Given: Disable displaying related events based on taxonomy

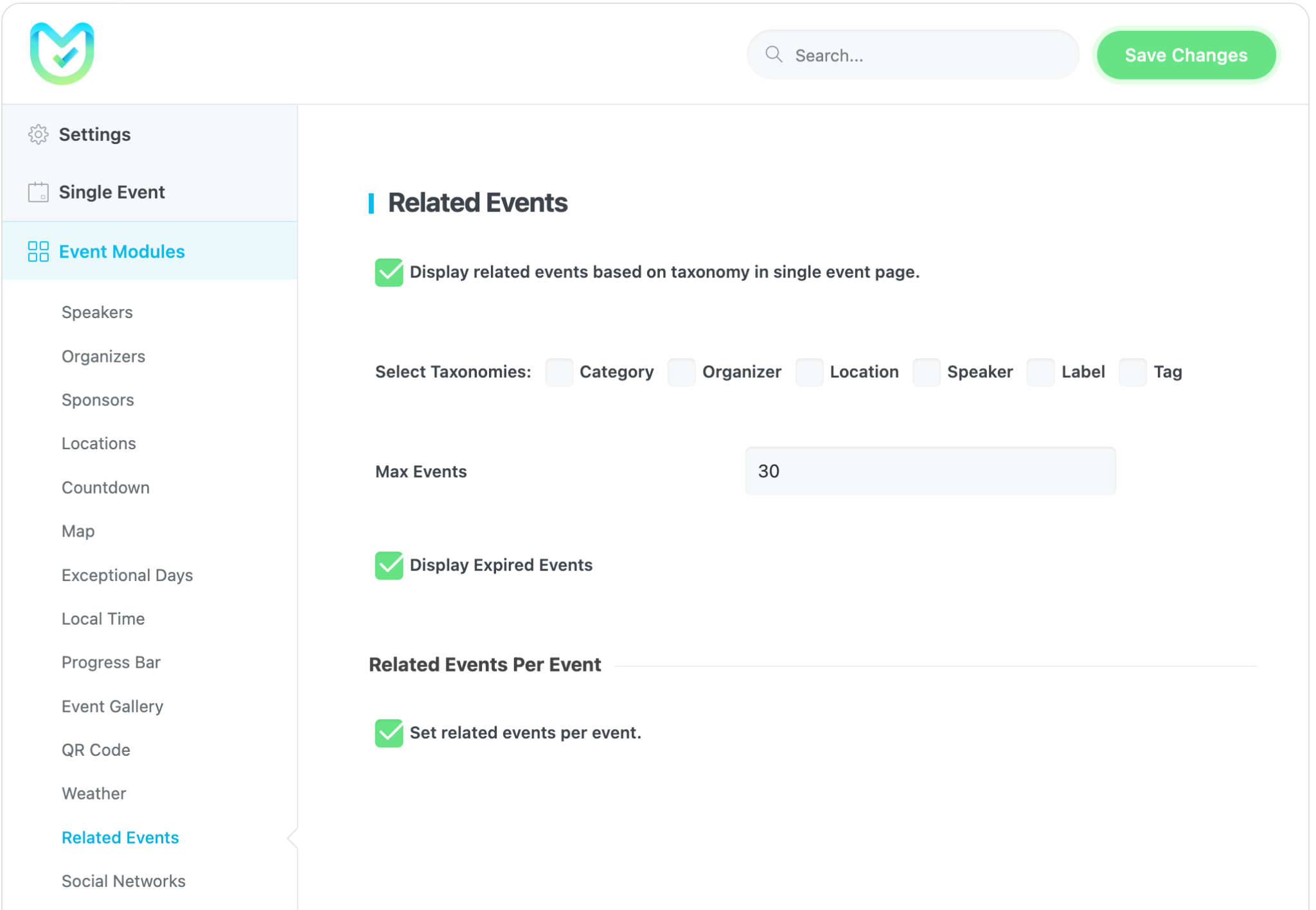Looking at the screenshot, I should [389, 272].
